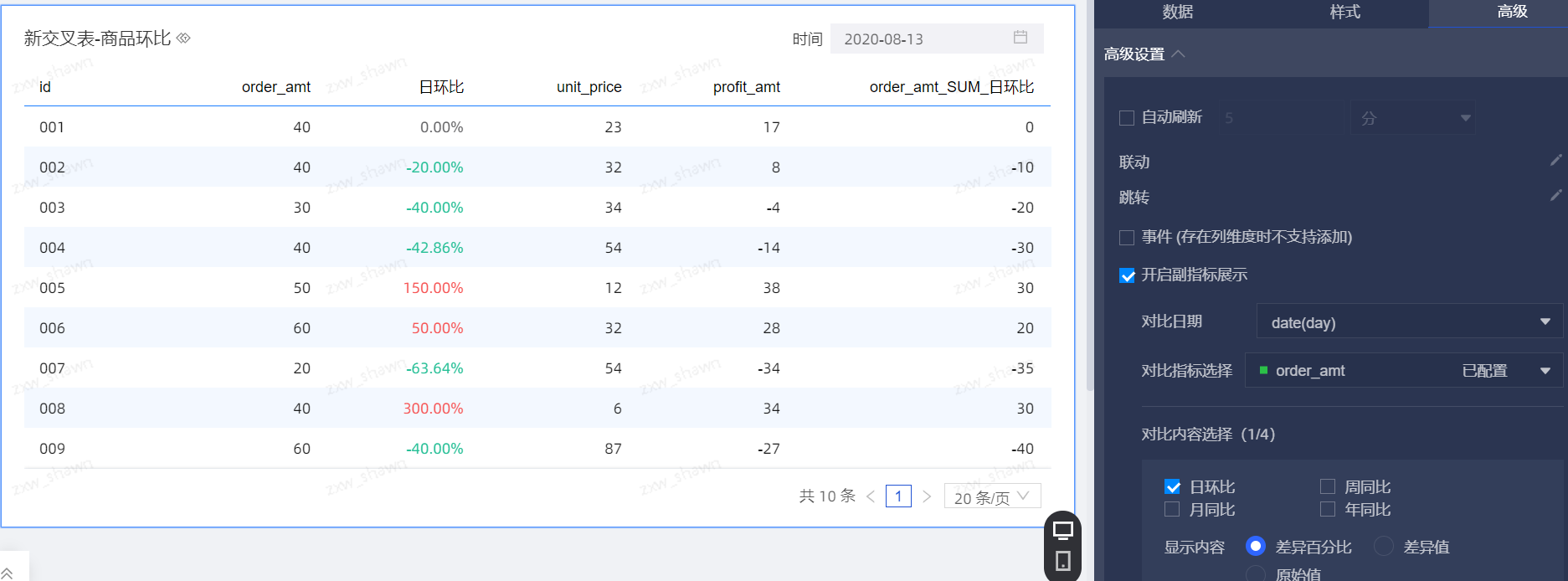This screenshot has height=581, width=1568.
Task: Go to previous page arrow
Action: [x=871, y=496]
